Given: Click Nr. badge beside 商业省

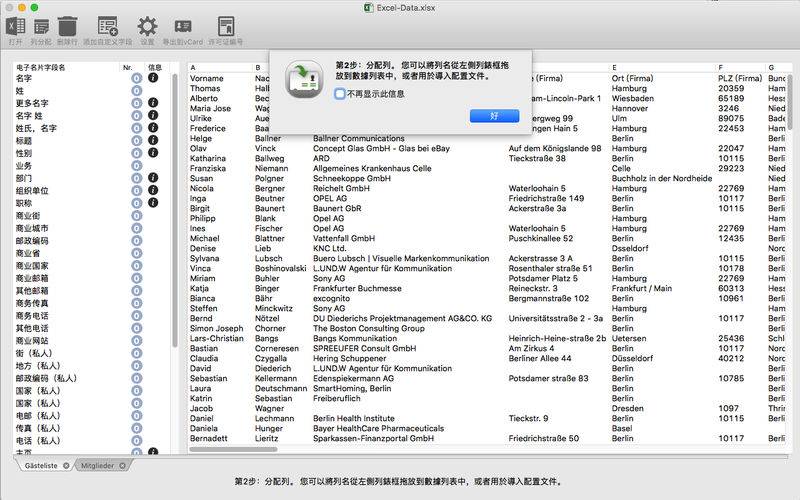Looking at the screenshot, I should click(137, 253).
